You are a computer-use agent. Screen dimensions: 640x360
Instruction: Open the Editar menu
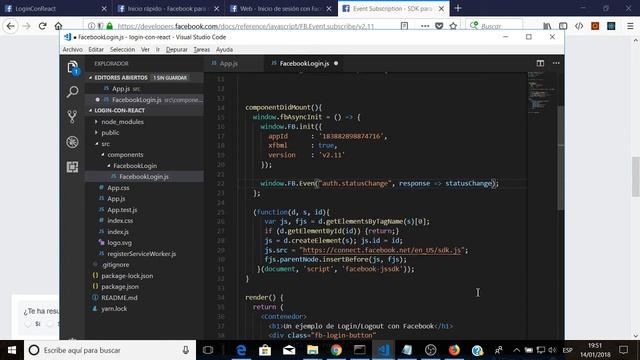(96, 49)
